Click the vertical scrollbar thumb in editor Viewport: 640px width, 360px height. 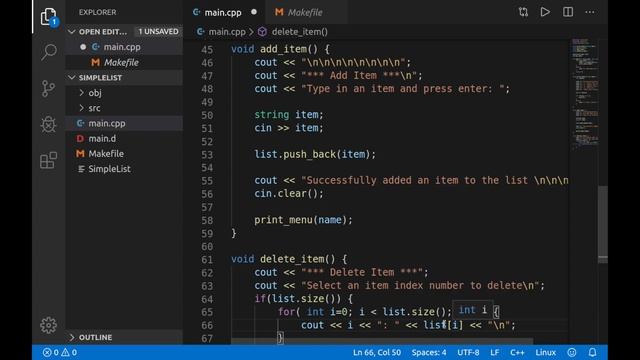coord(603,224)
